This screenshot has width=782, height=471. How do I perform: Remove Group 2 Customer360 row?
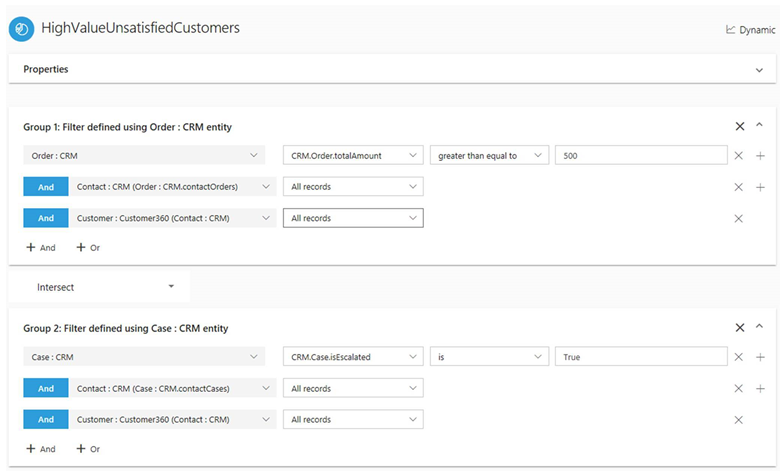(739, 420)
